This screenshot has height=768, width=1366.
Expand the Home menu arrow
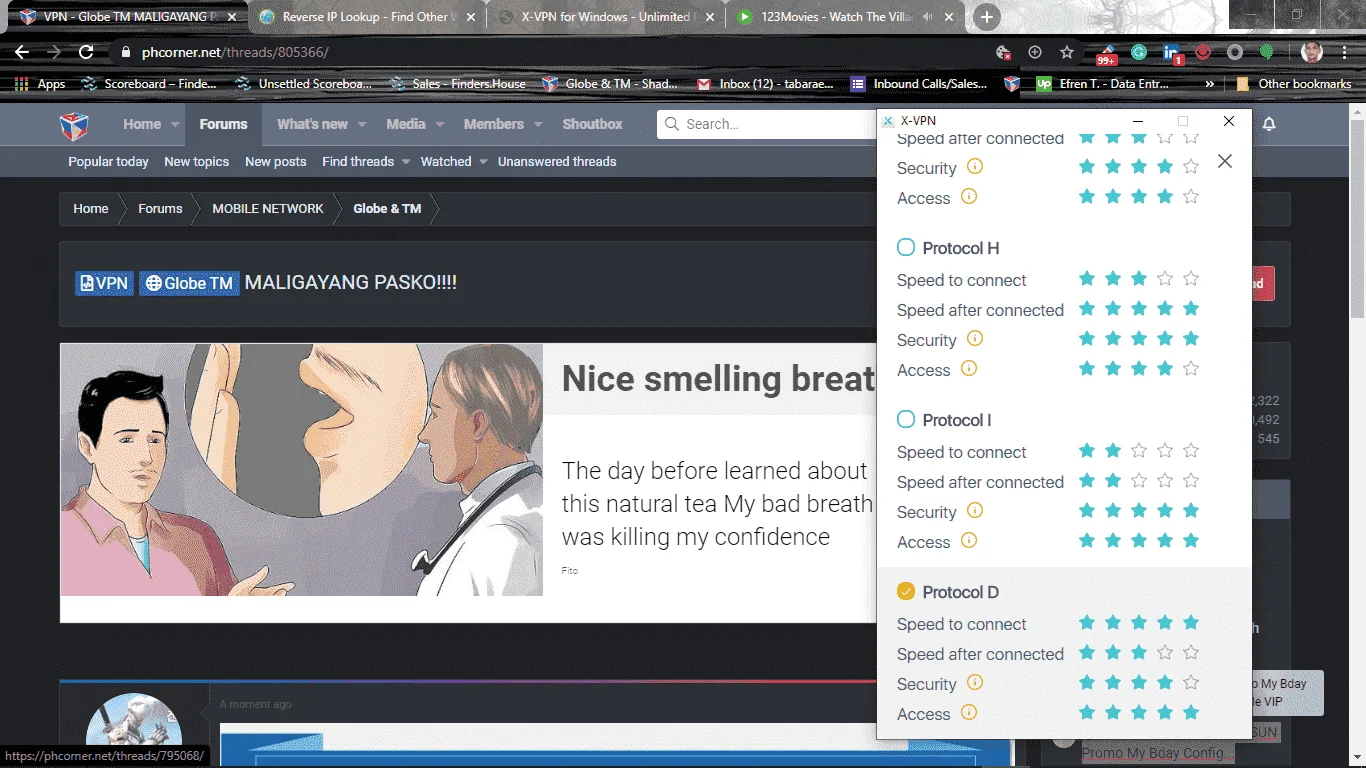(x=175, y=125)
